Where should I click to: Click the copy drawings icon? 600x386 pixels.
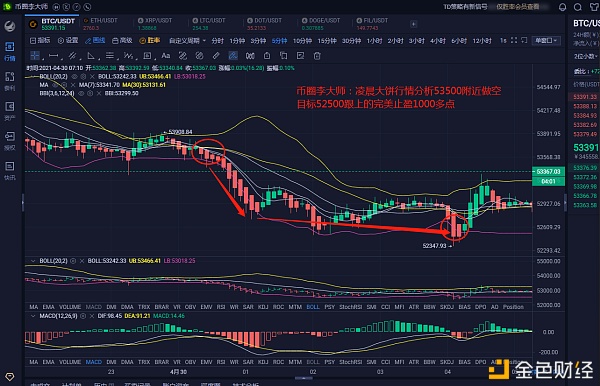coord(284,56)
